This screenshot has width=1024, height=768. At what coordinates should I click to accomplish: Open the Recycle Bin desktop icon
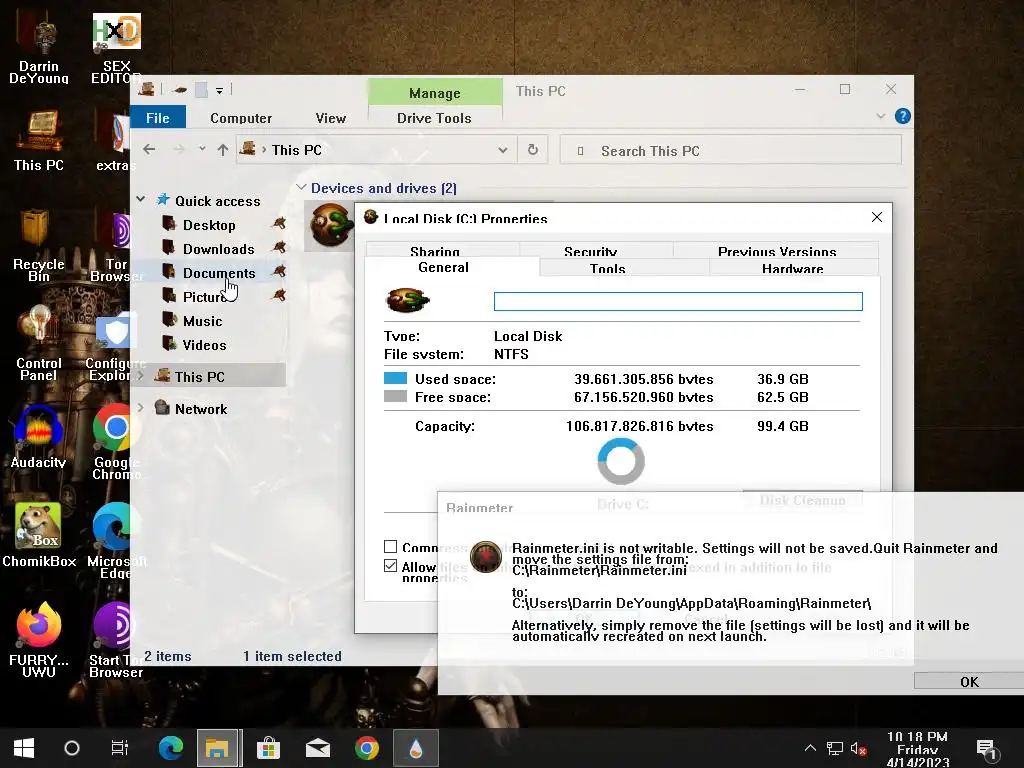click(39, 245)
